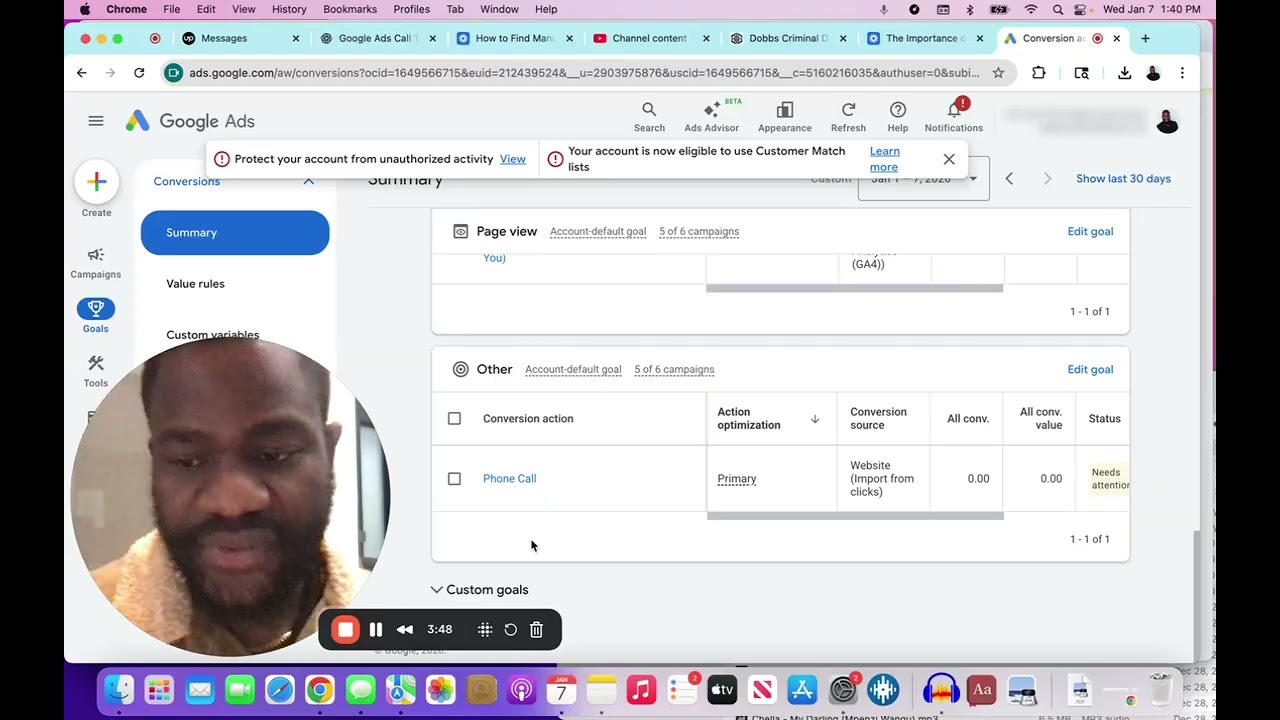Open Custom variables in sidebar
Viewport: 1280px width, 720px height.
(213, 335)
